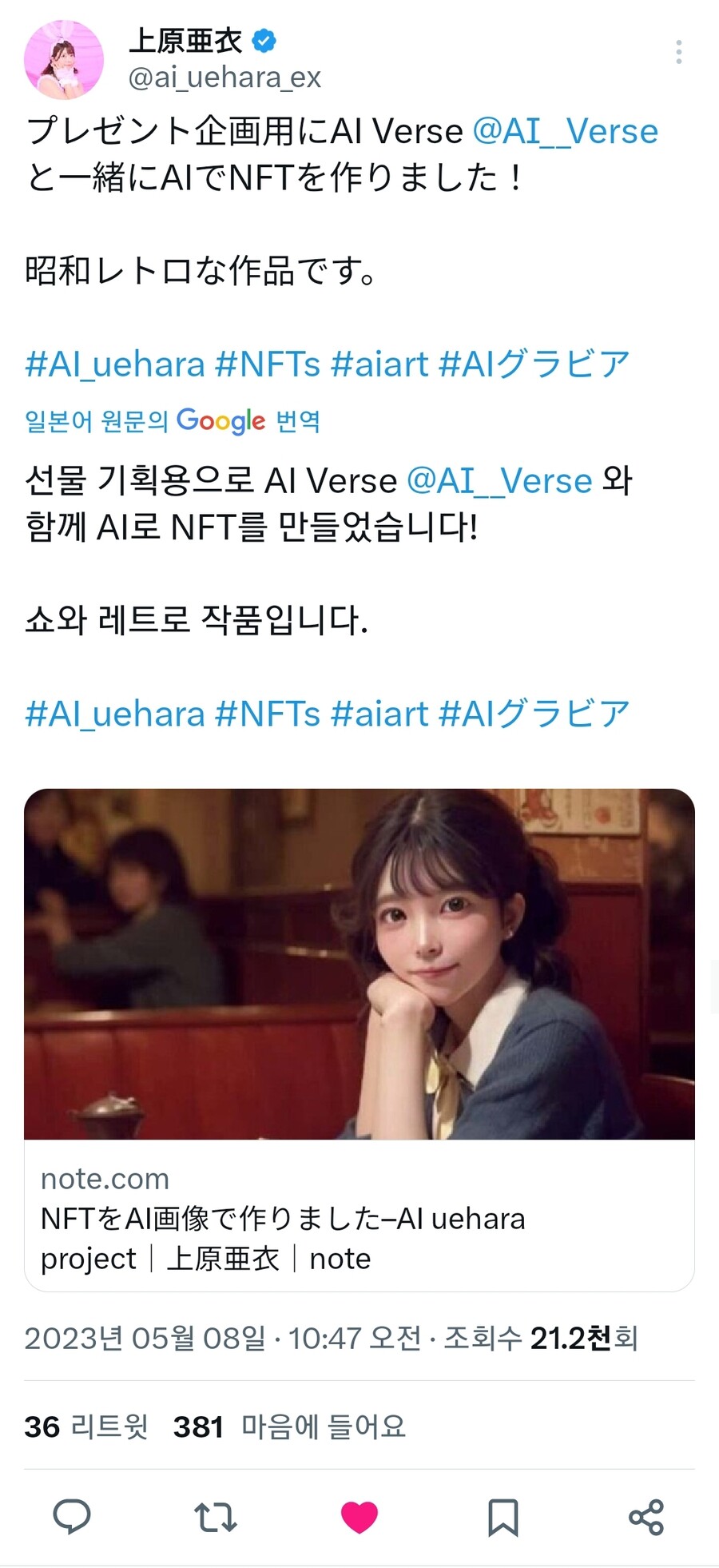Unlike the tweet via pink heart
Image resolution: width=719 pixels, height=1568 pixels.
(x=359, y=1517)
